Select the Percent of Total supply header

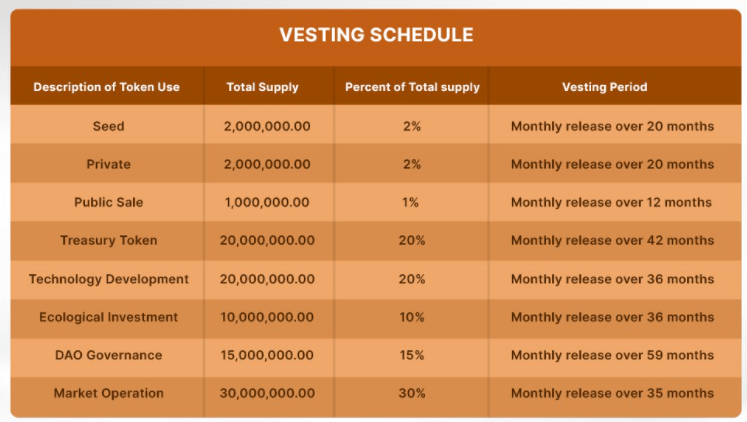tap(412, 87)
